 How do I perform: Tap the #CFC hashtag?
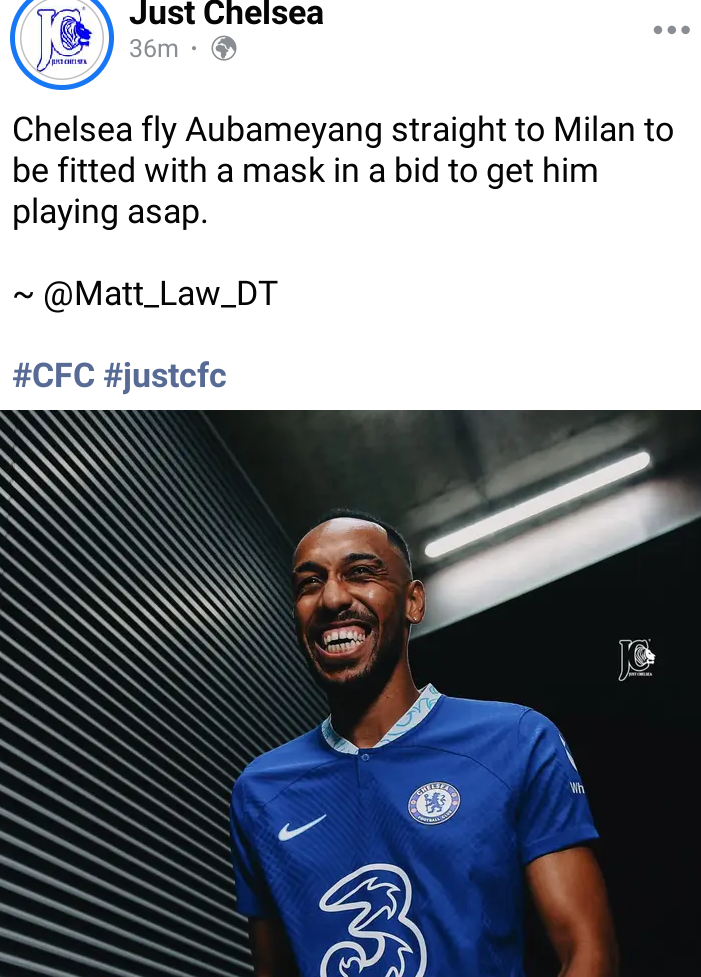(54, 375)
